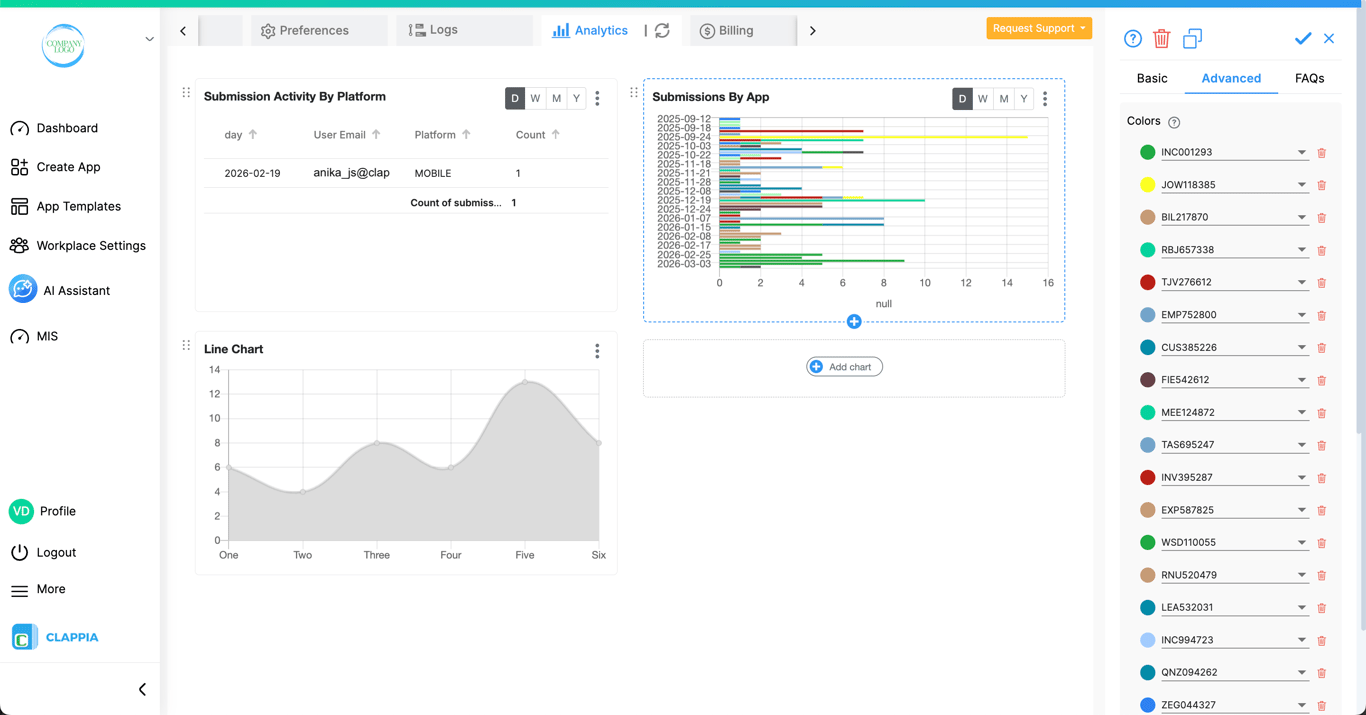The height and width of the screenshot is (715, 1366).
Task: Click the Add chart button
Action: coord(844,367)
